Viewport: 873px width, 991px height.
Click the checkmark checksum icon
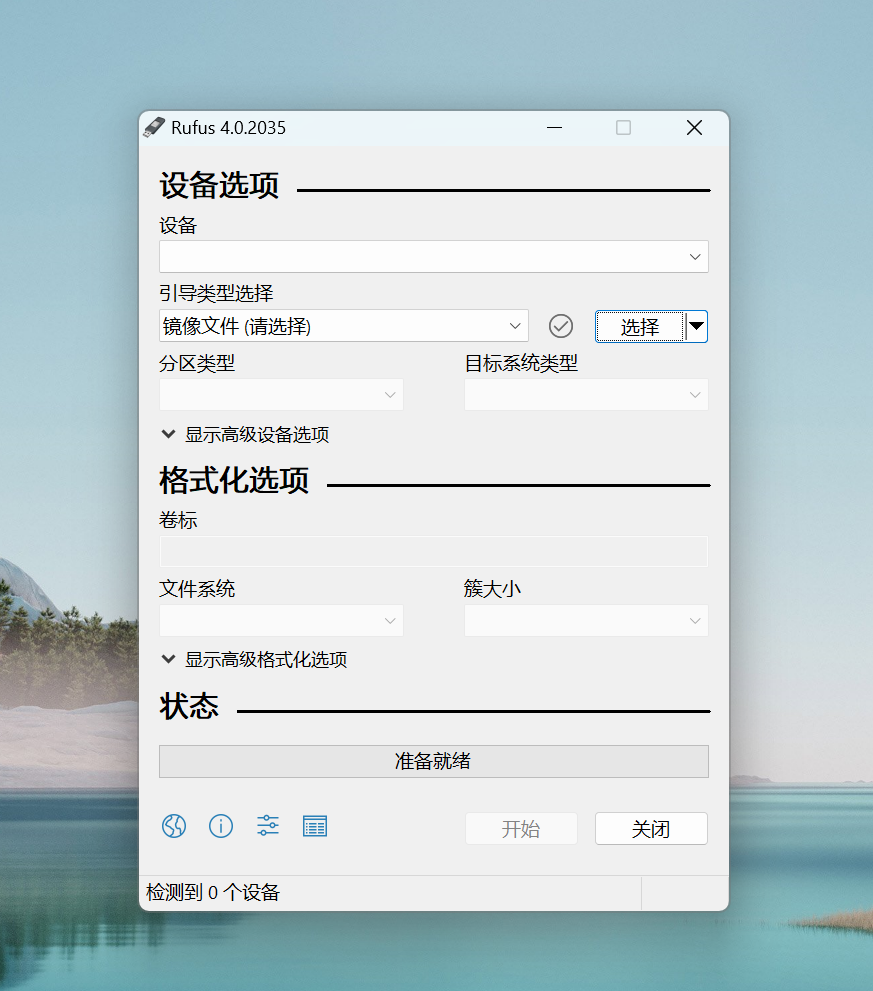pos(561,326)
